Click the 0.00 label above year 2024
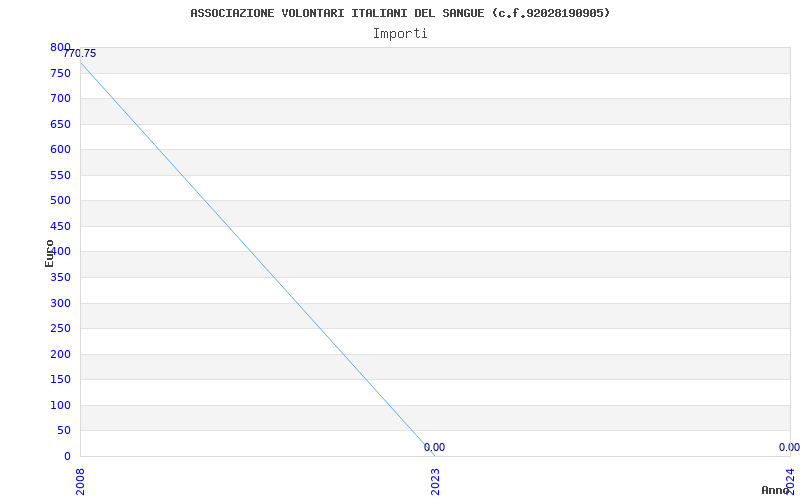 pyautogui.click(x=789, y=447)
